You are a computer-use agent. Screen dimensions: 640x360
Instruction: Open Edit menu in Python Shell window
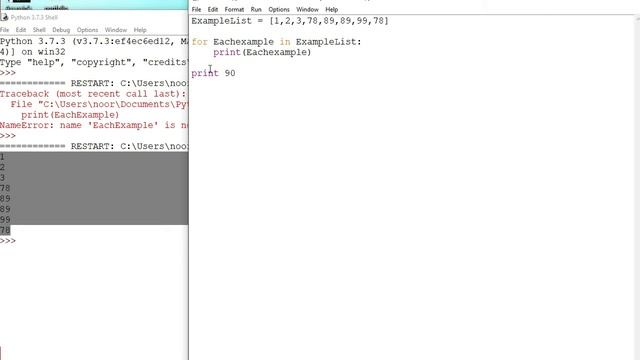20,30
